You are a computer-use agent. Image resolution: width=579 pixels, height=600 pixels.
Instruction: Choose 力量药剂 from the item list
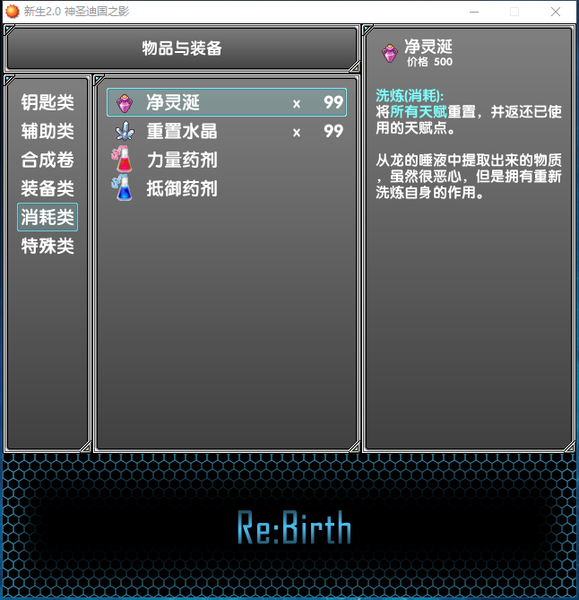point(182,160)
